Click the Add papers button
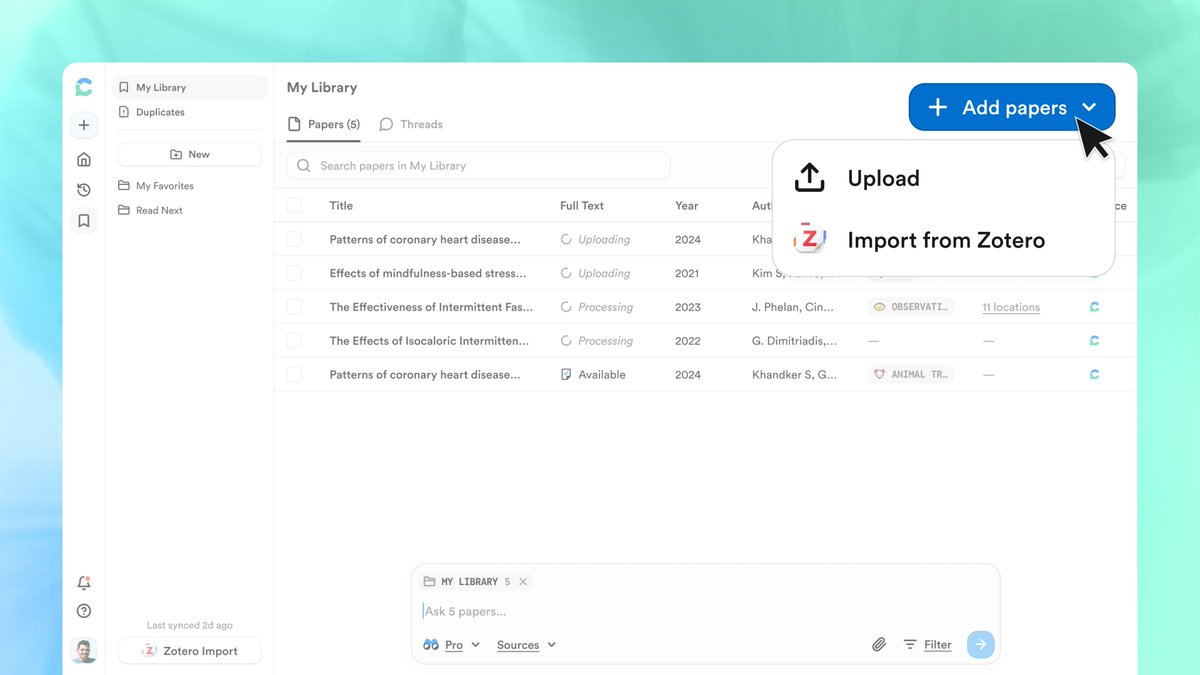The height and width of the screenshot is (675, 1200). 1011,107
